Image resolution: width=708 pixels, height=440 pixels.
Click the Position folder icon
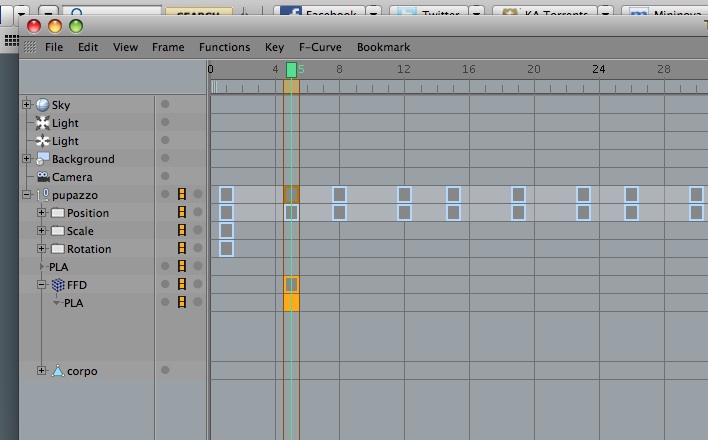[x=58, y=213]
